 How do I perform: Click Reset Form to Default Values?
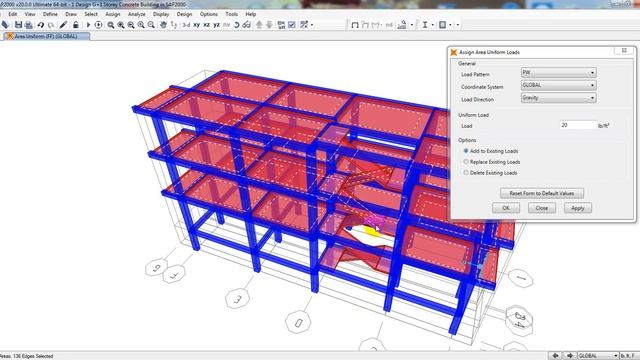click(542, 193)
